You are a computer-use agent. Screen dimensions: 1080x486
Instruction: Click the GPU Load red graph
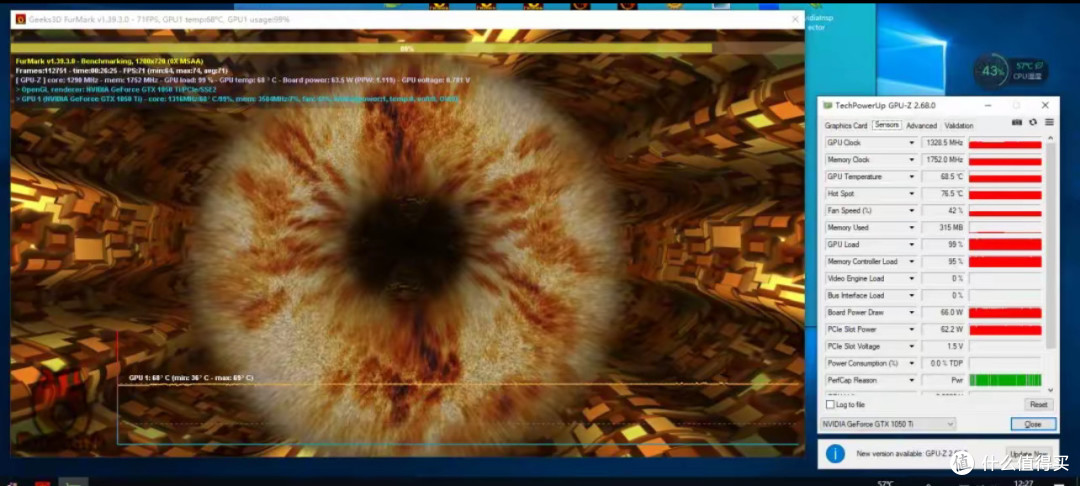[x=1005, y=244]
